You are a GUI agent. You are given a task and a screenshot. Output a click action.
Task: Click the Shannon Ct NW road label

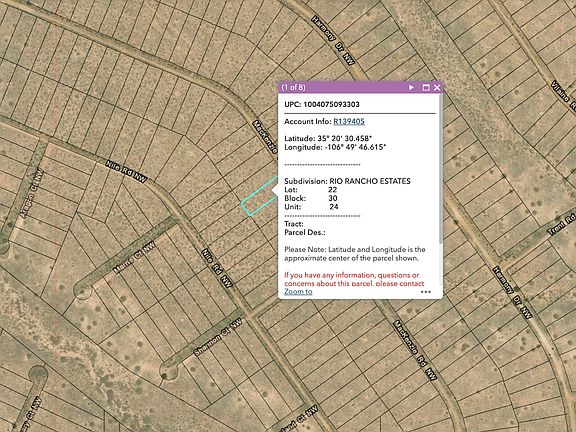coord(218,337)
